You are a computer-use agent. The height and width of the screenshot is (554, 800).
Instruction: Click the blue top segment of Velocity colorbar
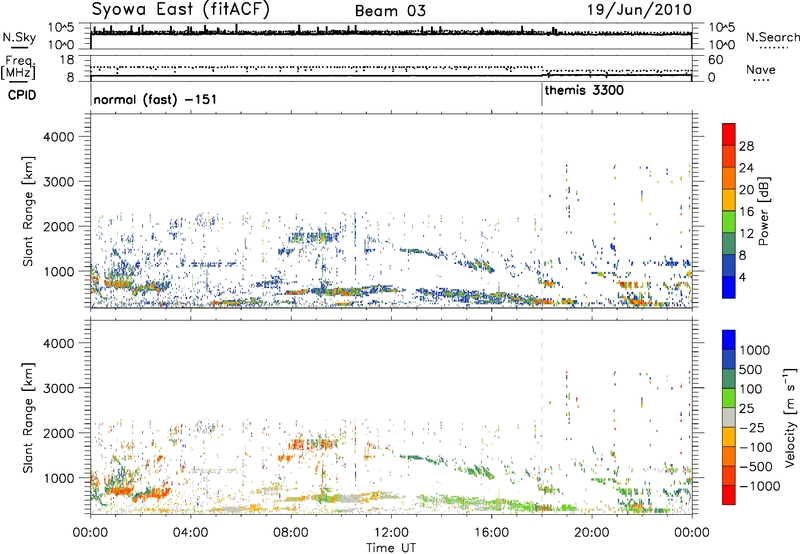729,340
